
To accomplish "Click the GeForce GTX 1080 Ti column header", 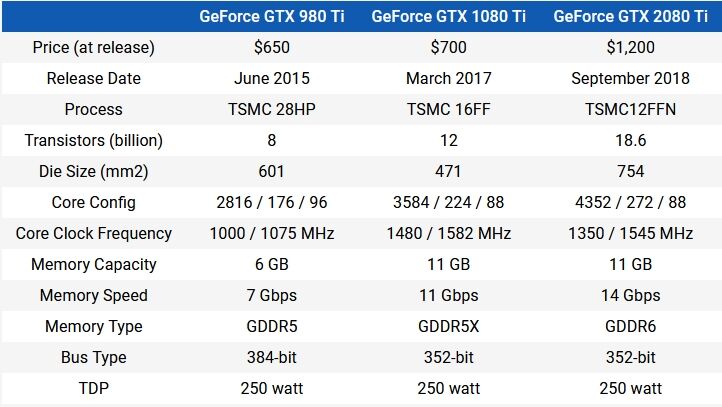I will click(448, 17).
